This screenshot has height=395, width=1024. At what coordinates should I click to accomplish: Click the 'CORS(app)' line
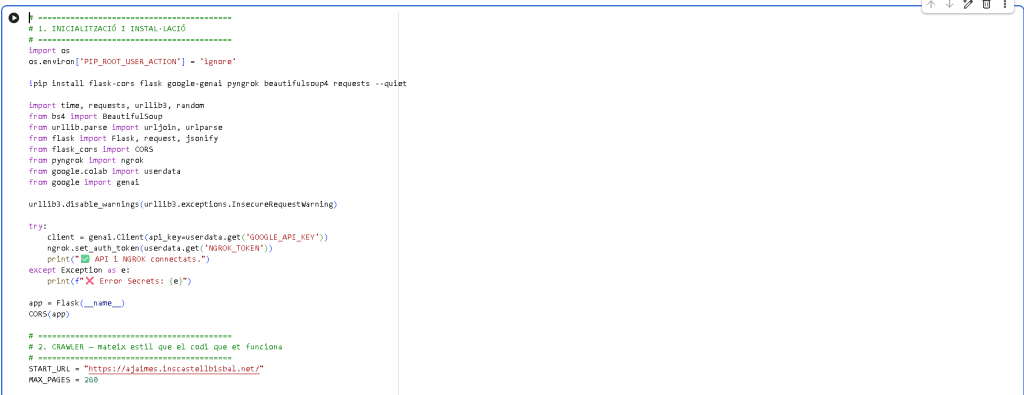[x=49, y=314]
